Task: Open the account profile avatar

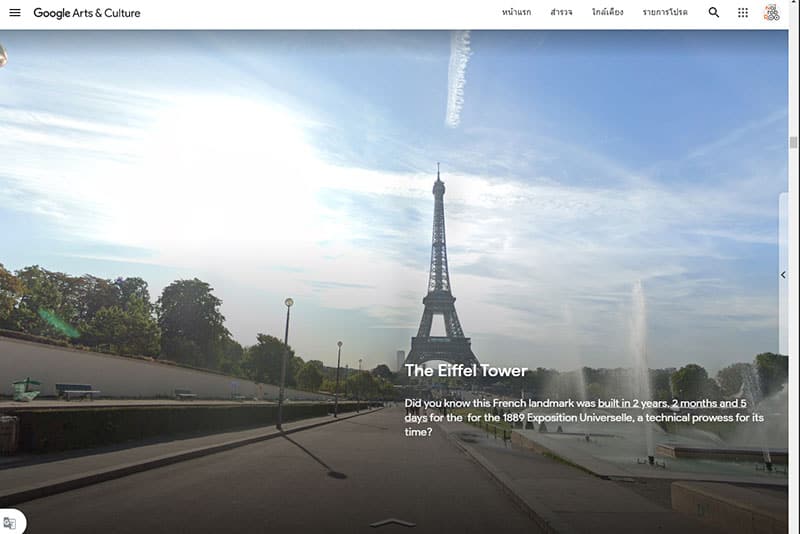Action: [771, 13]
